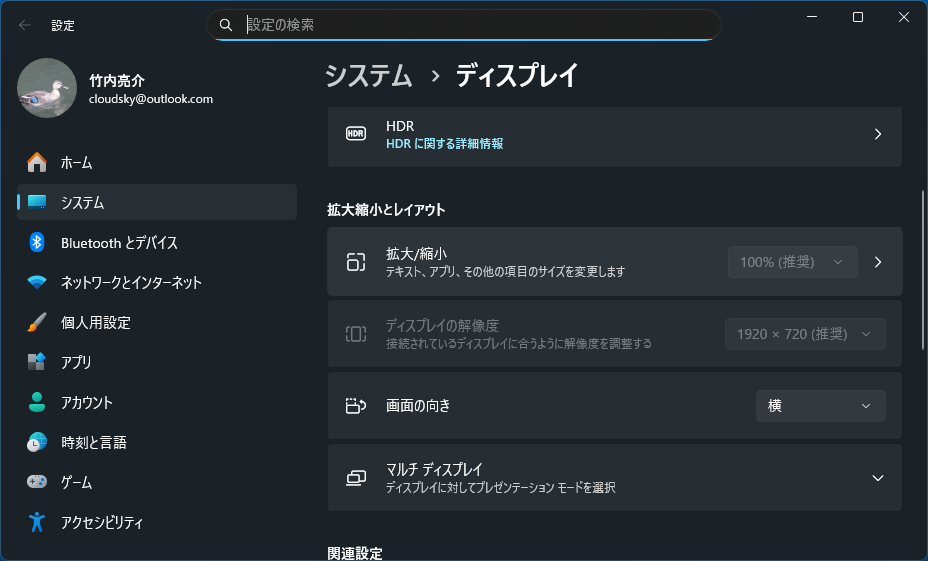Go to ネットワークとインターネット settings

[x=157, y=282]
